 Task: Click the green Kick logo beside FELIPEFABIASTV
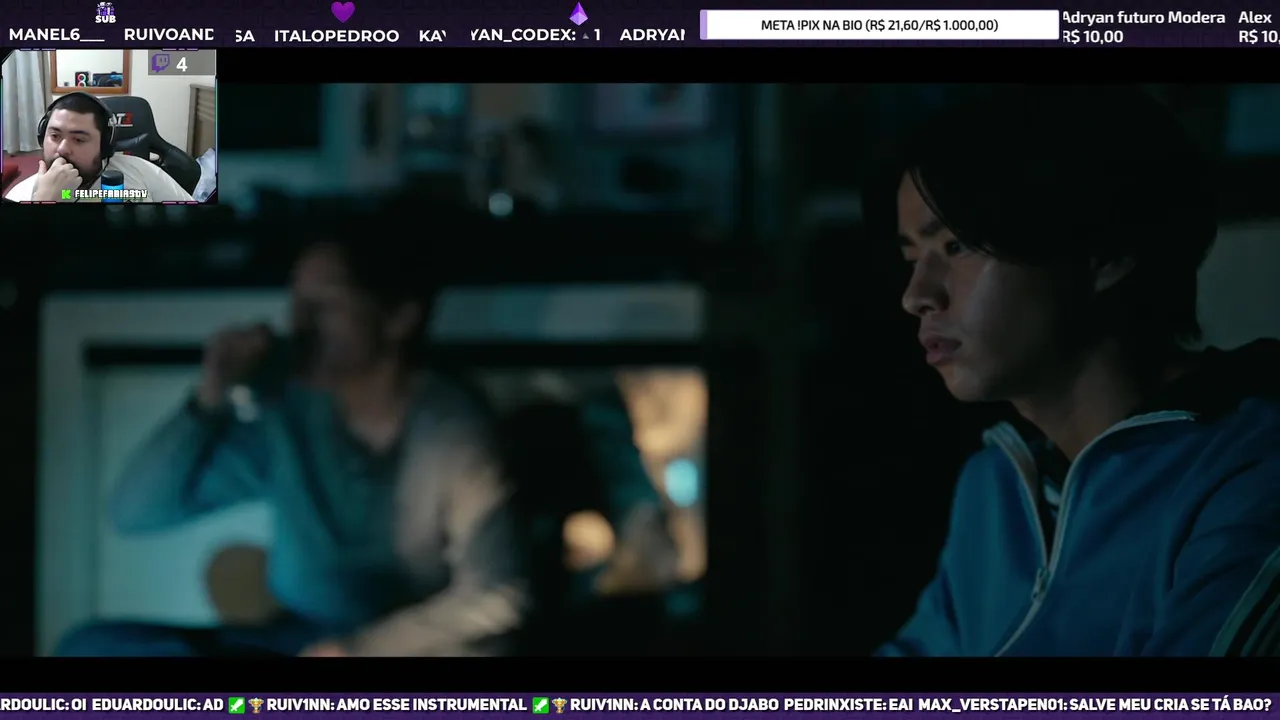[66, 194]
